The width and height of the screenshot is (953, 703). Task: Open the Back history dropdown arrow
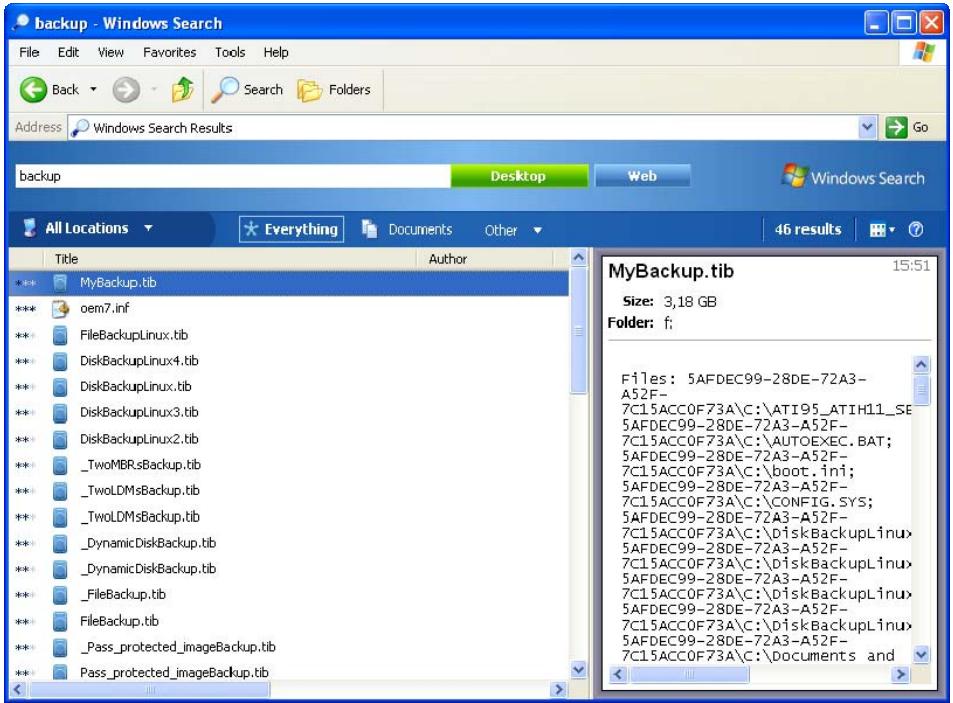tap(94, 90)
